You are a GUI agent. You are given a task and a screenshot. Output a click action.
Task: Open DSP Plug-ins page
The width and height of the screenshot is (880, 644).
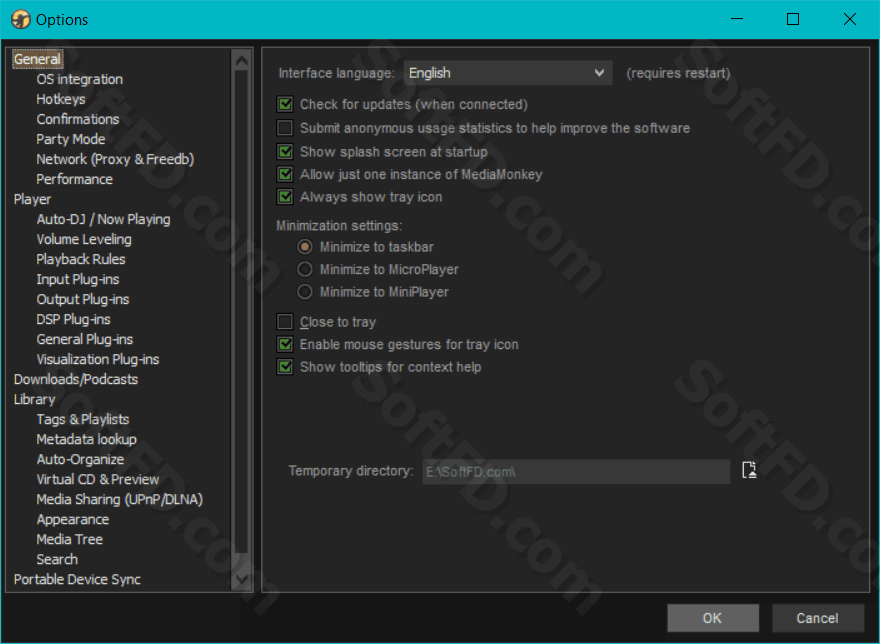[73, 319]
